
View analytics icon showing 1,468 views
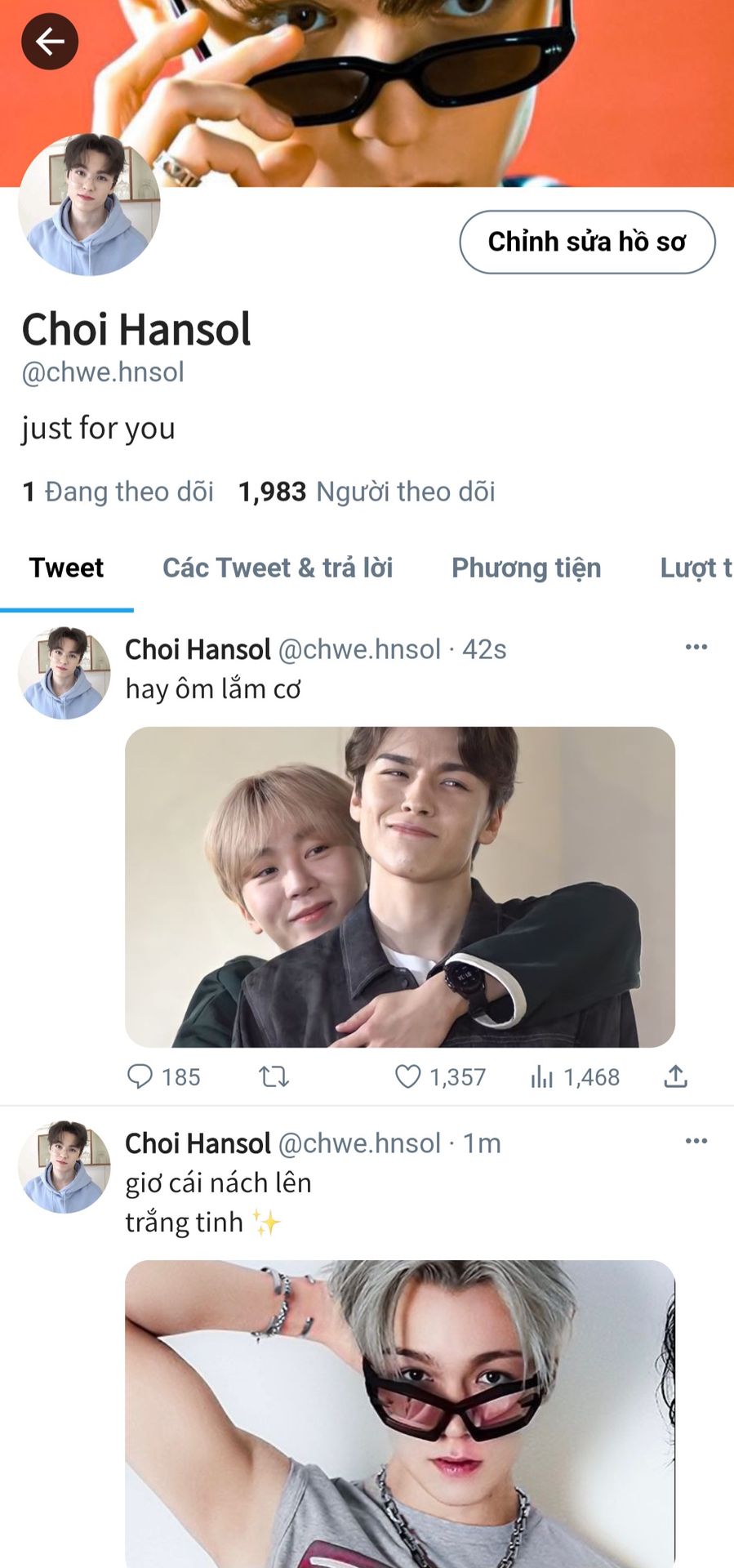[542, 1077]
